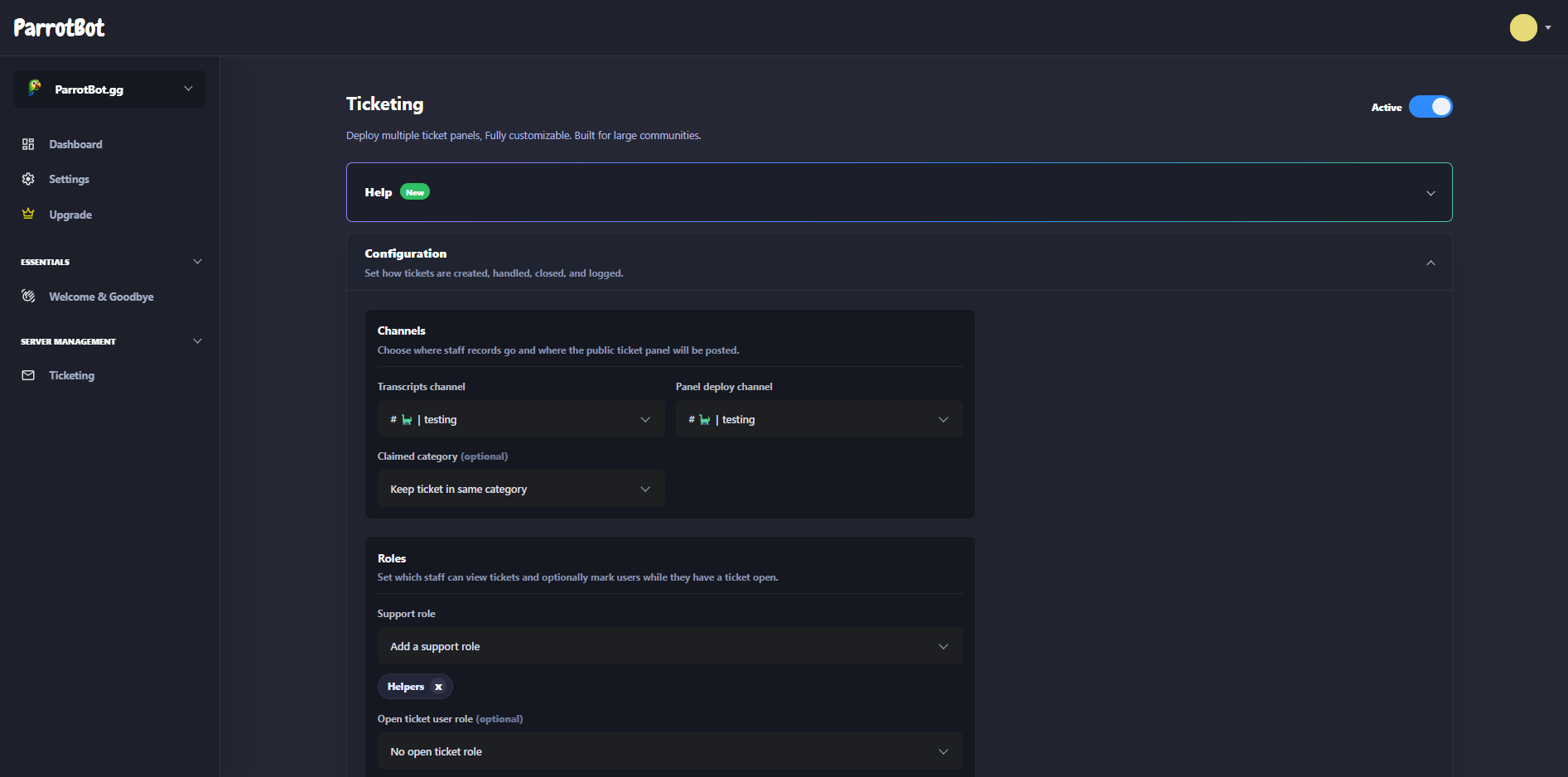Click the ParrotBot logo
The height and width of the screenshot is (777, 1568).
[x=59, y=28]
